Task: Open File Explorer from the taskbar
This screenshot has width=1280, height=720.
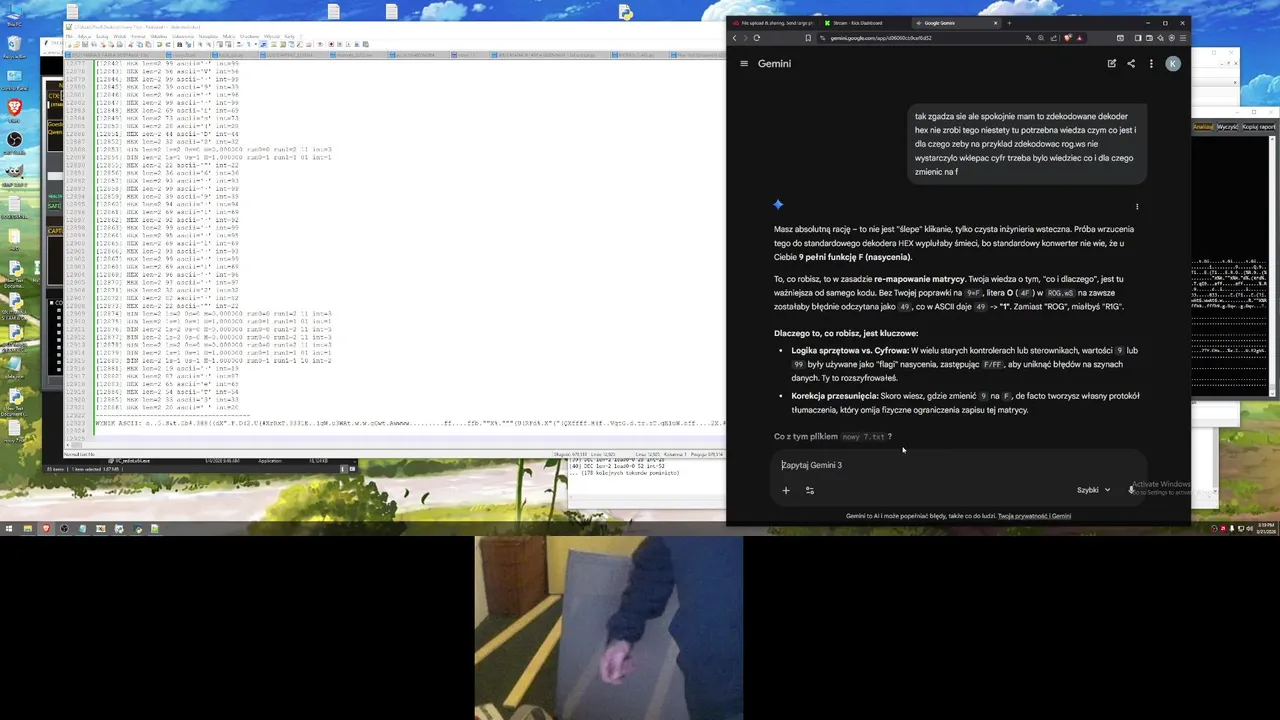Action: click(27, 528)
